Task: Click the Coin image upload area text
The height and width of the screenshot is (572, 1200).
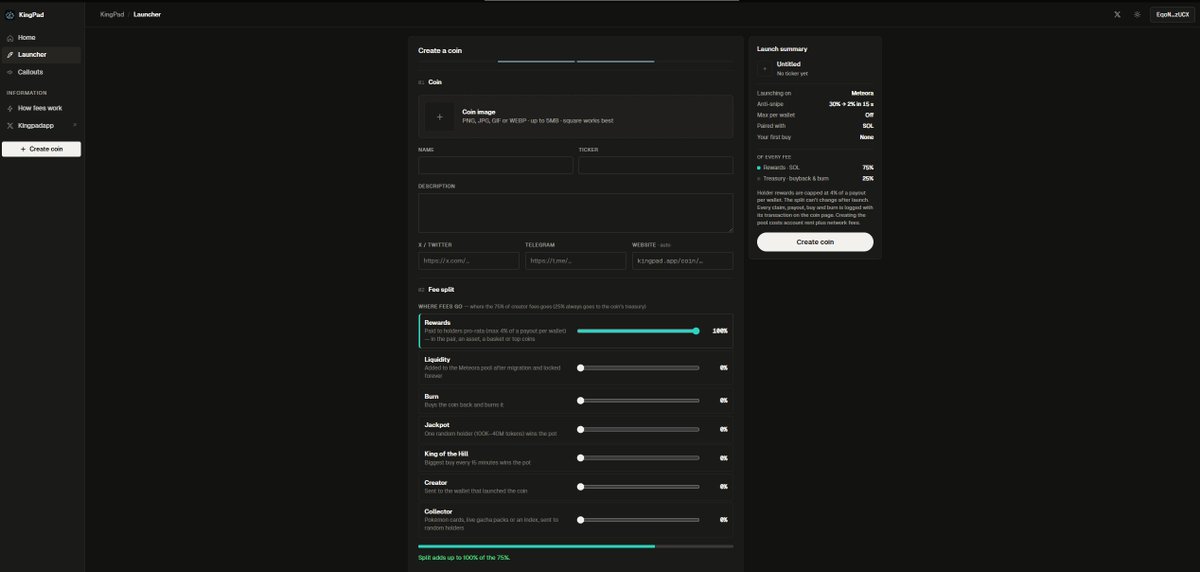Action: [538, 116]
